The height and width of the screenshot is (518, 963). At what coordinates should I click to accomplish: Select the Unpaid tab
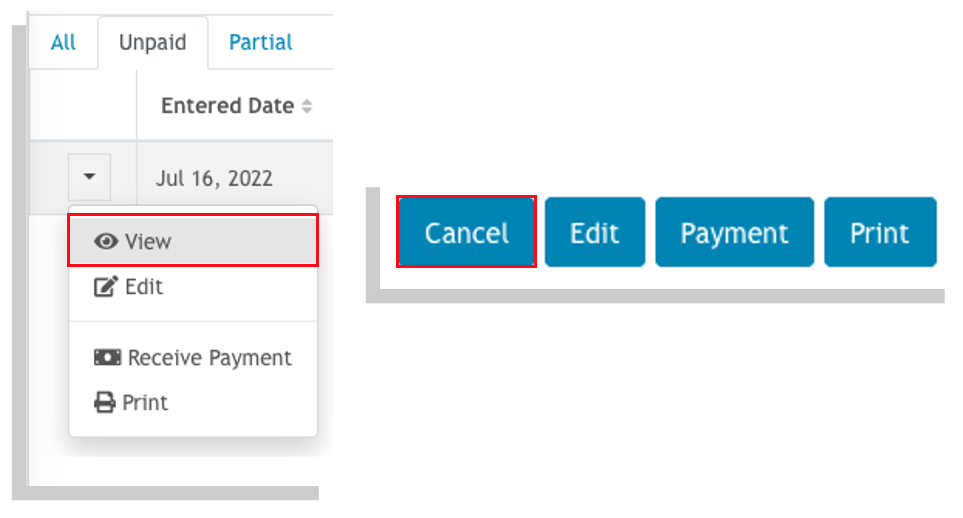coord(153,42)
